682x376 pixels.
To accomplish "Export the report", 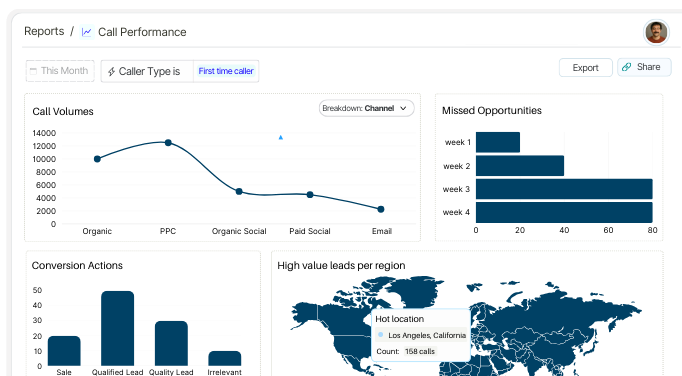I will pos(585,67).
